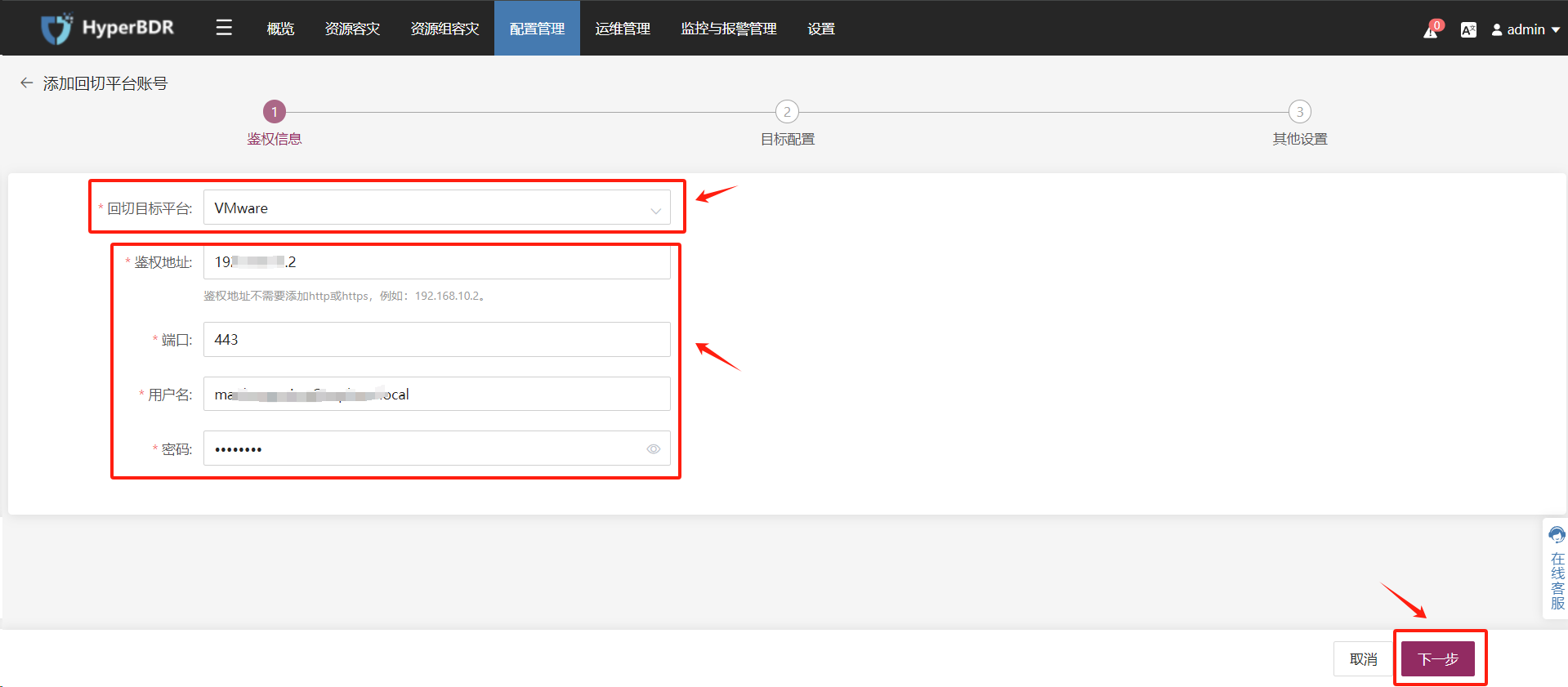Click the HyperBDR logo
The width and height of the screenshot is (1568, 687).
coord(107,28)
